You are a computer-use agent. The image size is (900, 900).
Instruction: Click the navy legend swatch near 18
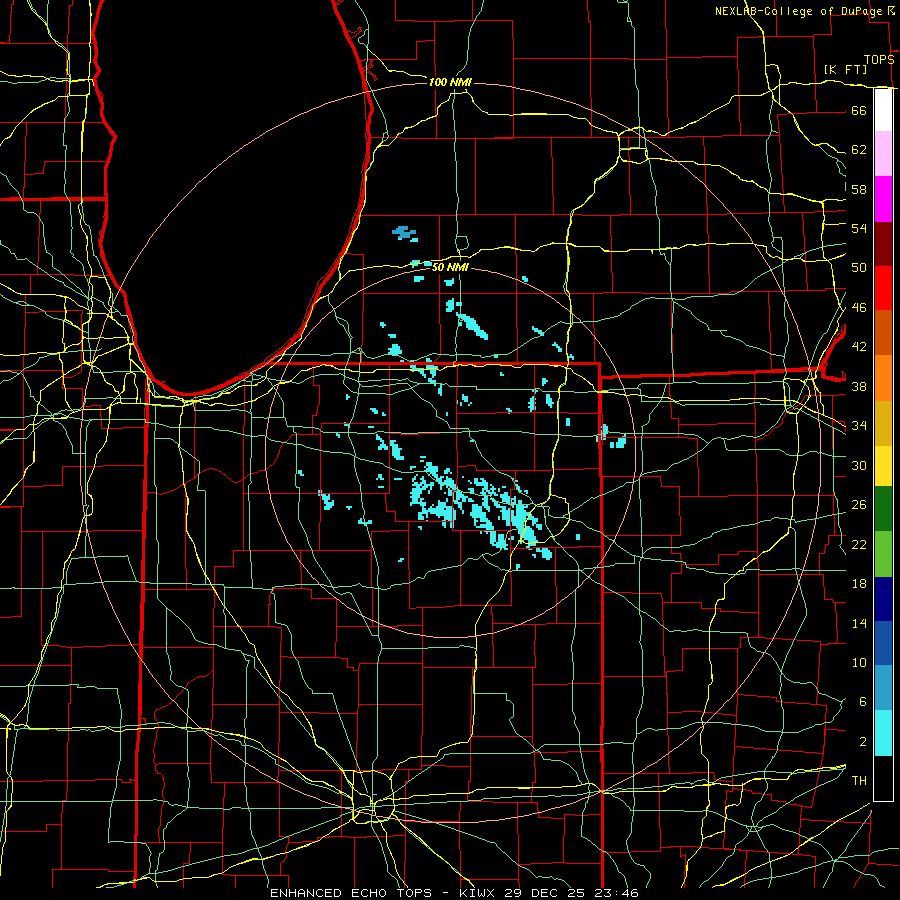883,599
